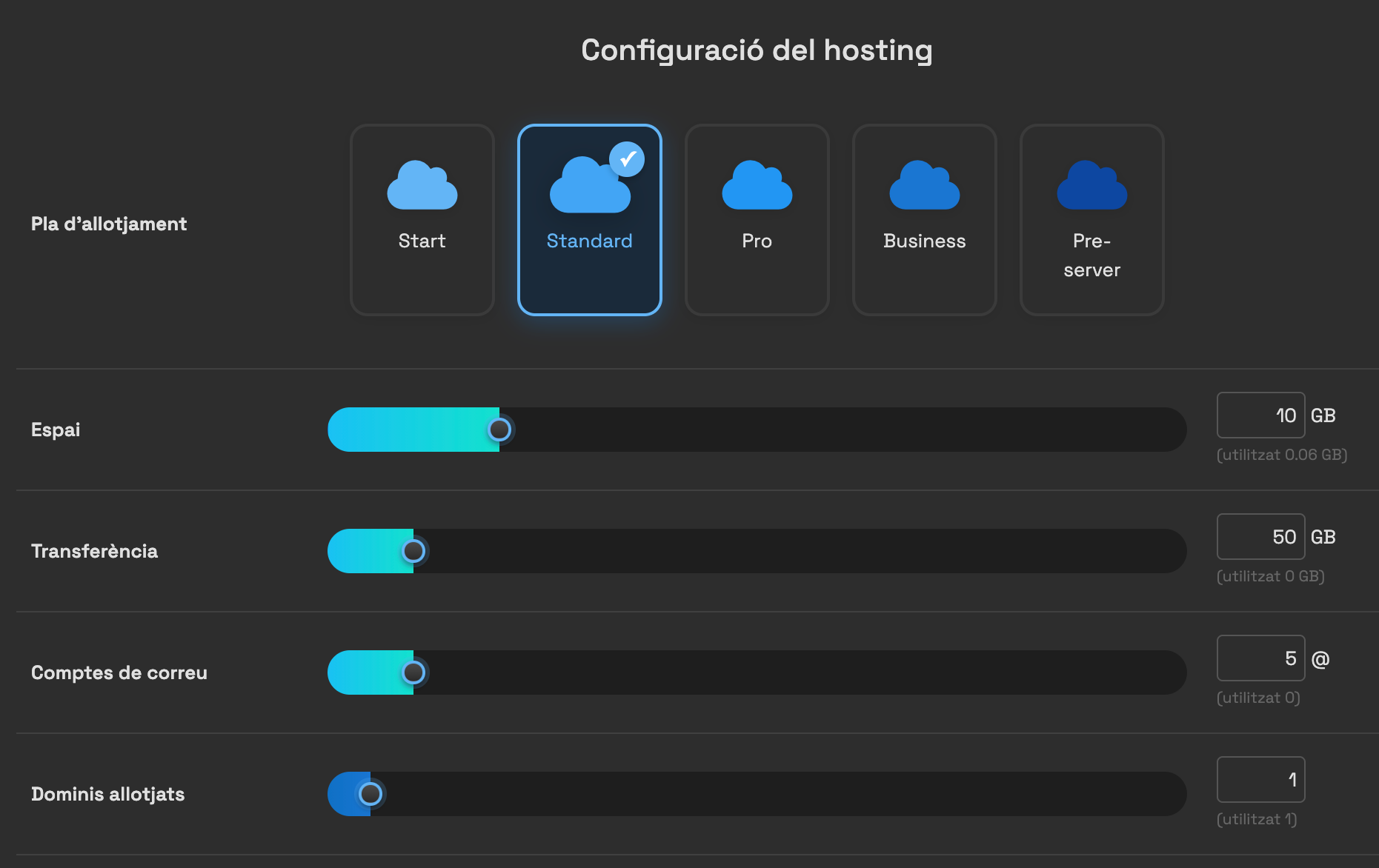Screen dimensions: 1379x868
Task: Select the Start hosting plan card
Action: 422,220
